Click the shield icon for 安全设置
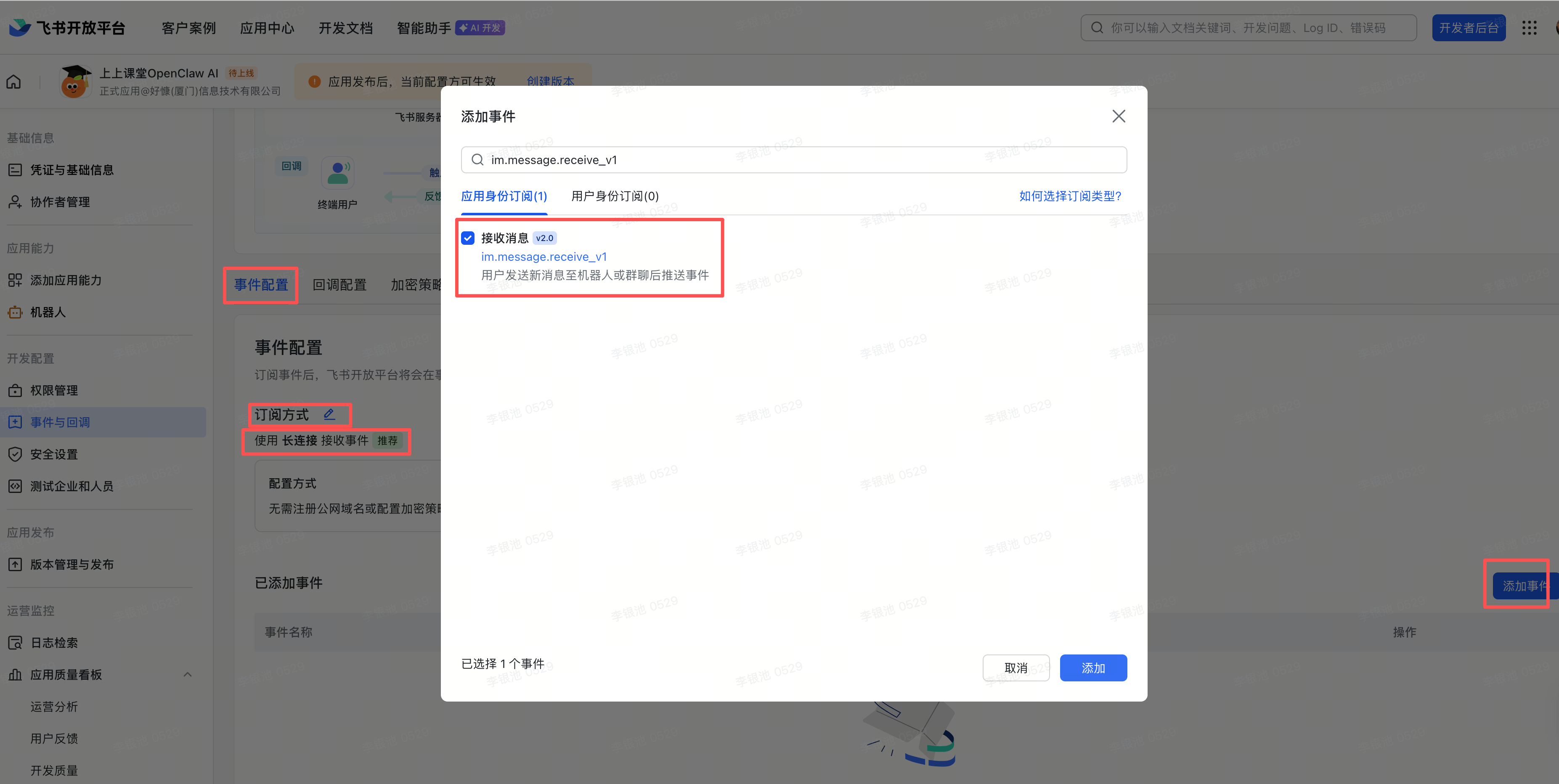The image size is (1559, 784). [x=15, y=454]
